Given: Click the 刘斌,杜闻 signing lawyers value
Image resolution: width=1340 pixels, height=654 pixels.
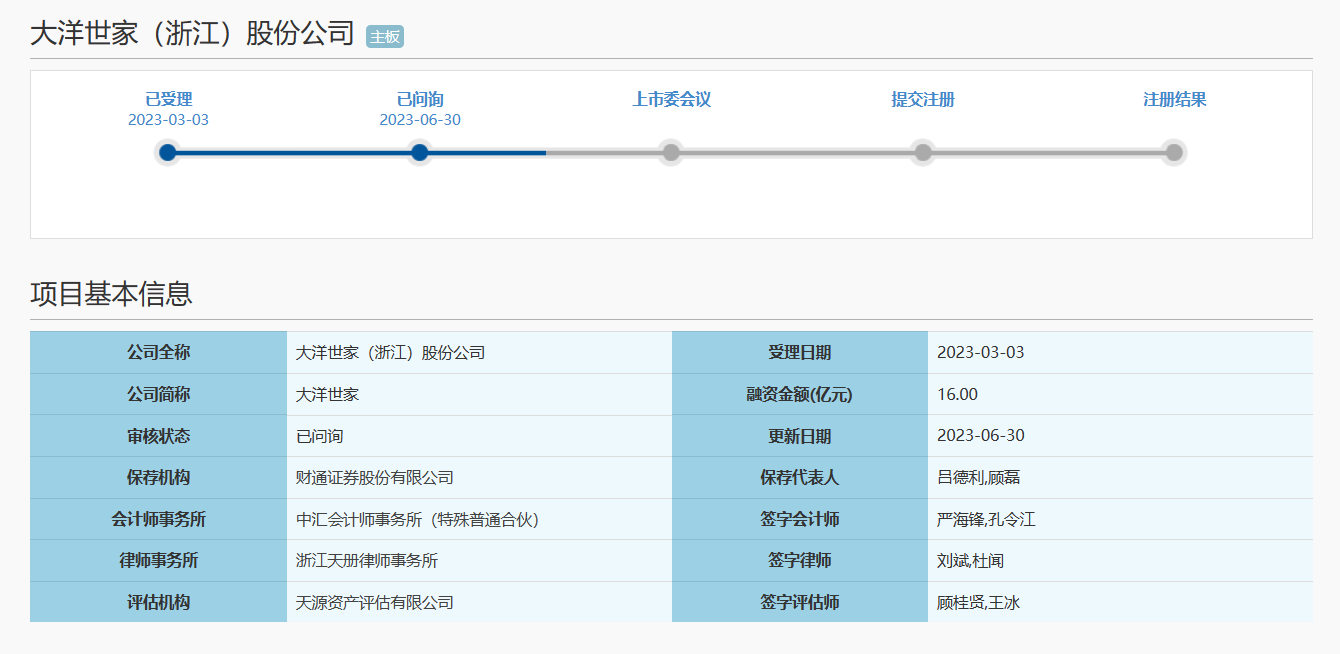Looking at the screenshot, I should [x=970, y=561].
